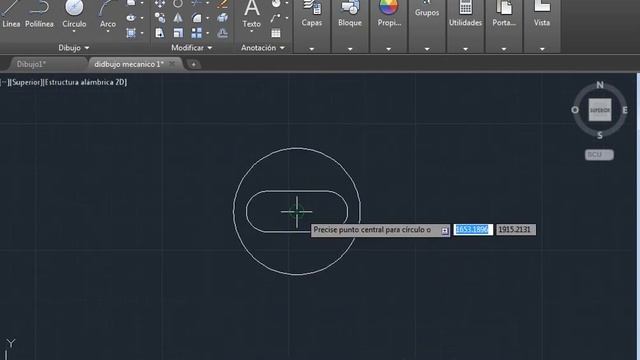
Task: Expand the Modificar panel title
Action: (191, 48)
